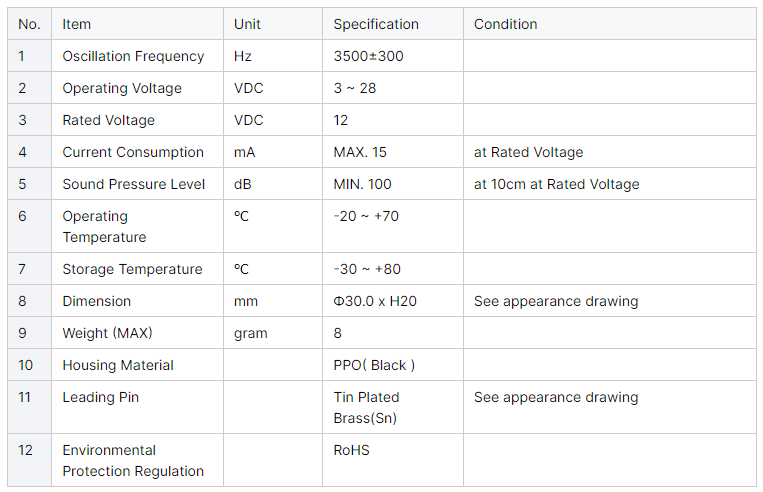Select the "PPO( Black )" housing material cell

(374, 365)
